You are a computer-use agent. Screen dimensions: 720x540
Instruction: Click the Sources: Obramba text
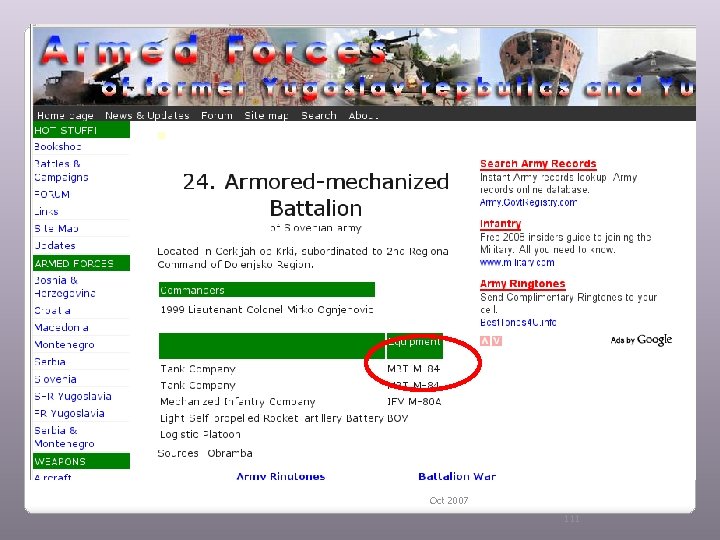click(x=205, y=453)
